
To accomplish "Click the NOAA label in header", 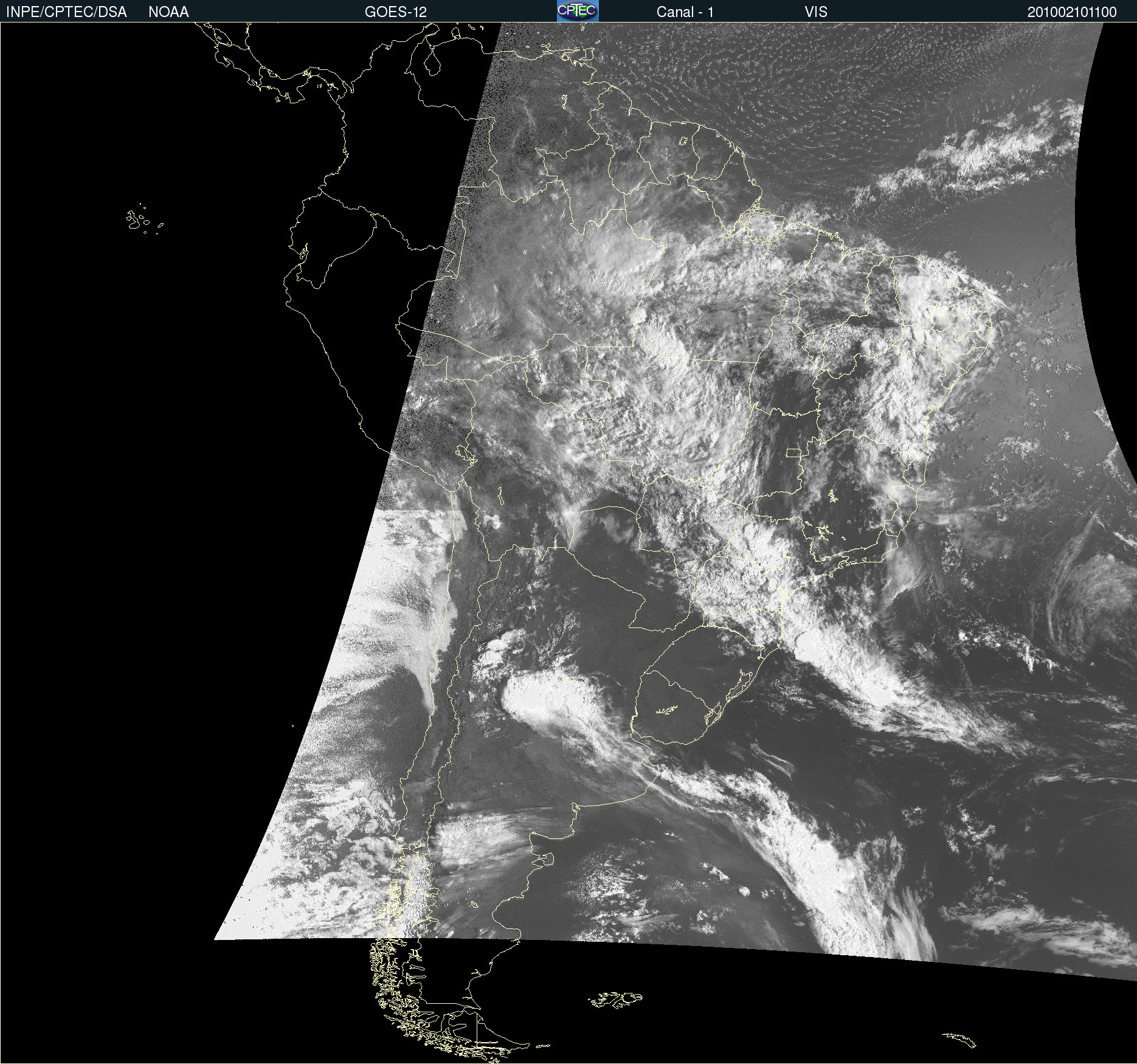I will coord(168,12).
